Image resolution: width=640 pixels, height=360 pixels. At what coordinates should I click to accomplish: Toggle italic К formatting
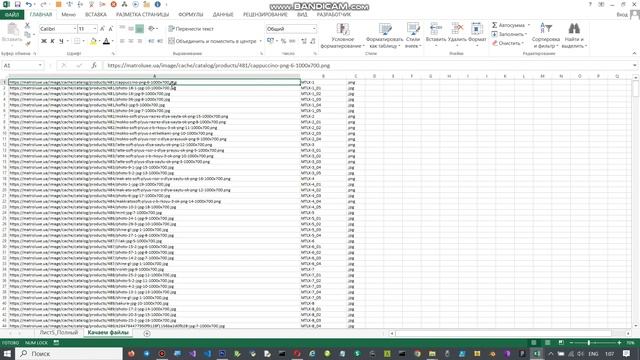point(52,41)
